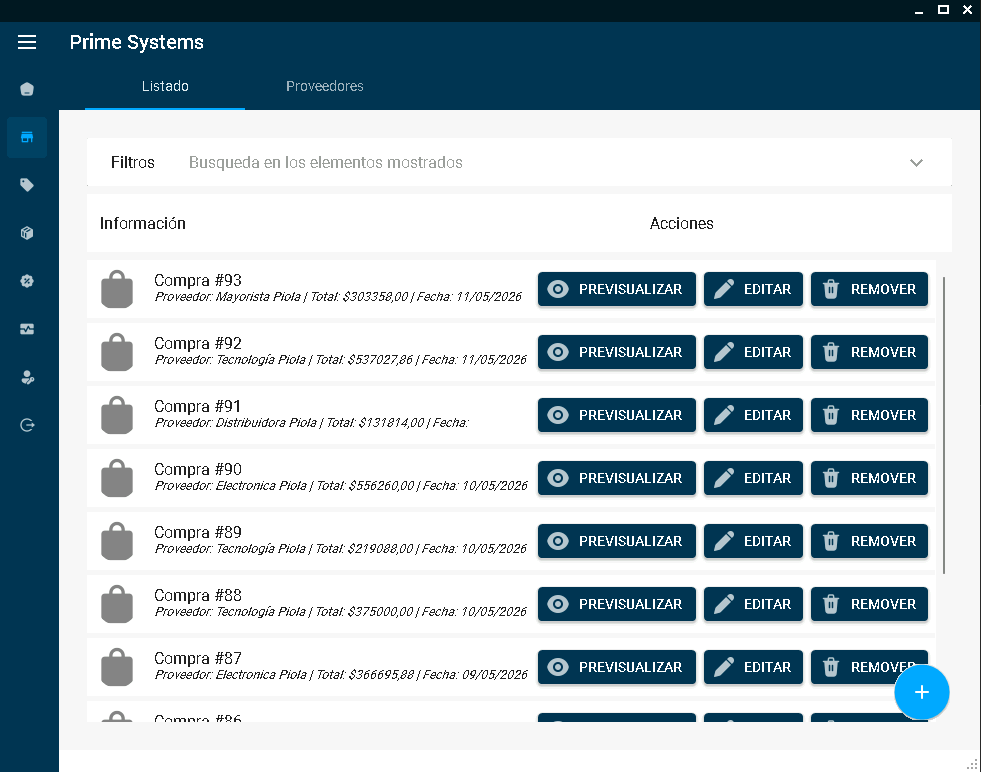The image size is (981, 772).
Task: Select the Compra #88 title text
Action: point(198,596)
